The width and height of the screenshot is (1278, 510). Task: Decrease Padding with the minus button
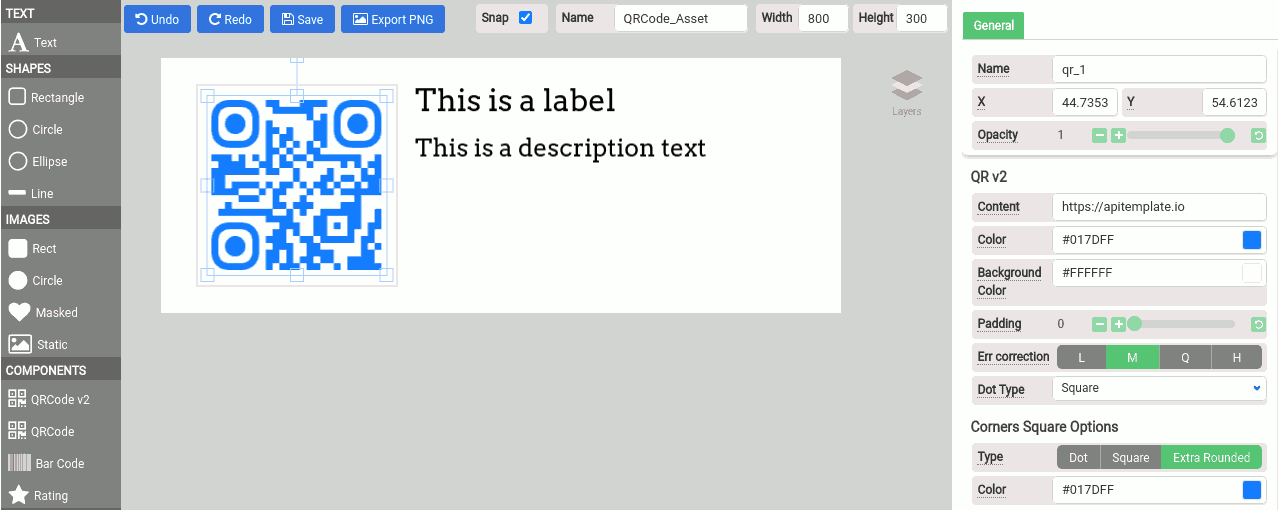pyautogui.click(x=1099, y=324)
